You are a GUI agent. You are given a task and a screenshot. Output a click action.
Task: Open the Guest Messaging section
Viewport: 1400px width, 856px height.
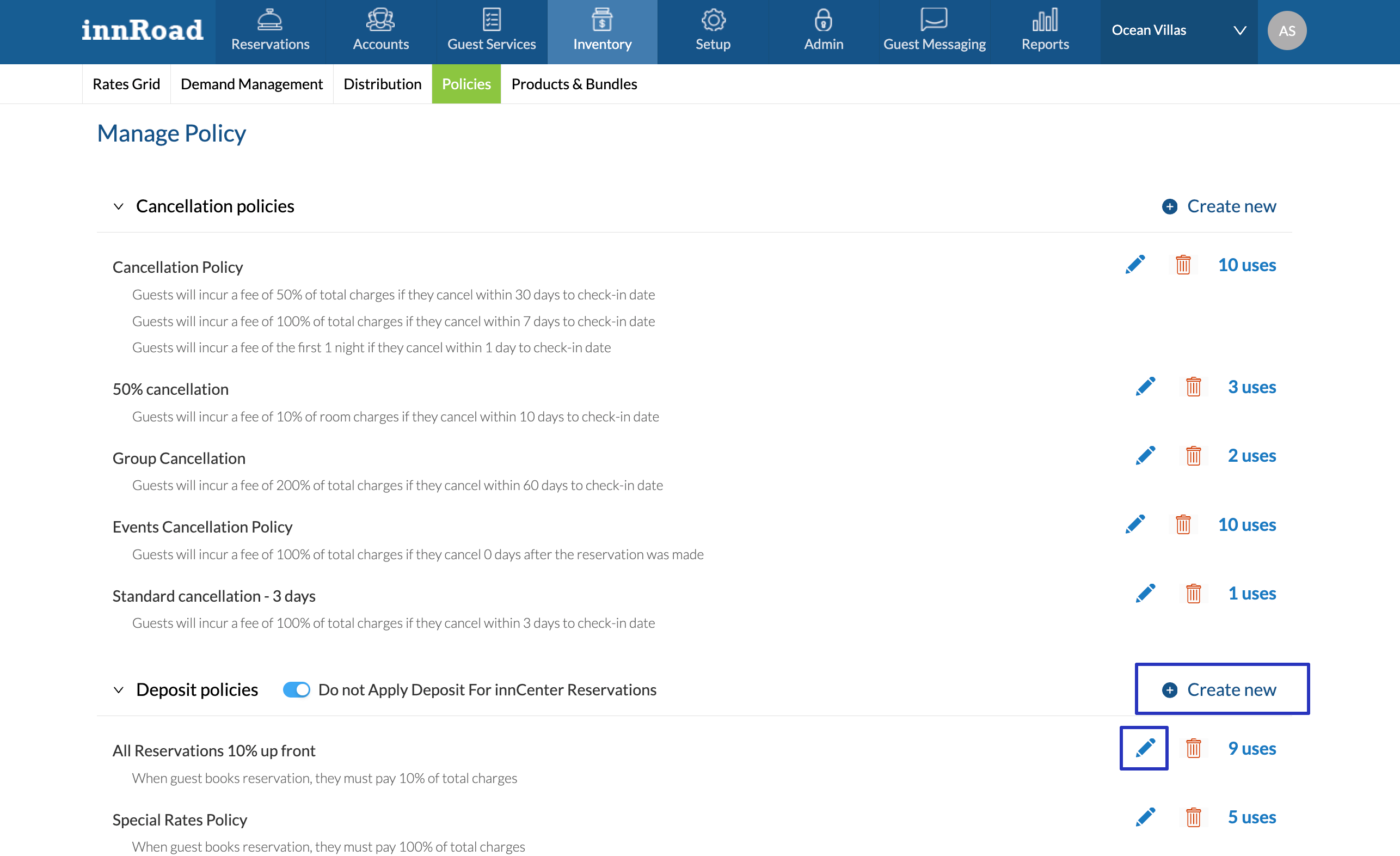pos(934,31)
